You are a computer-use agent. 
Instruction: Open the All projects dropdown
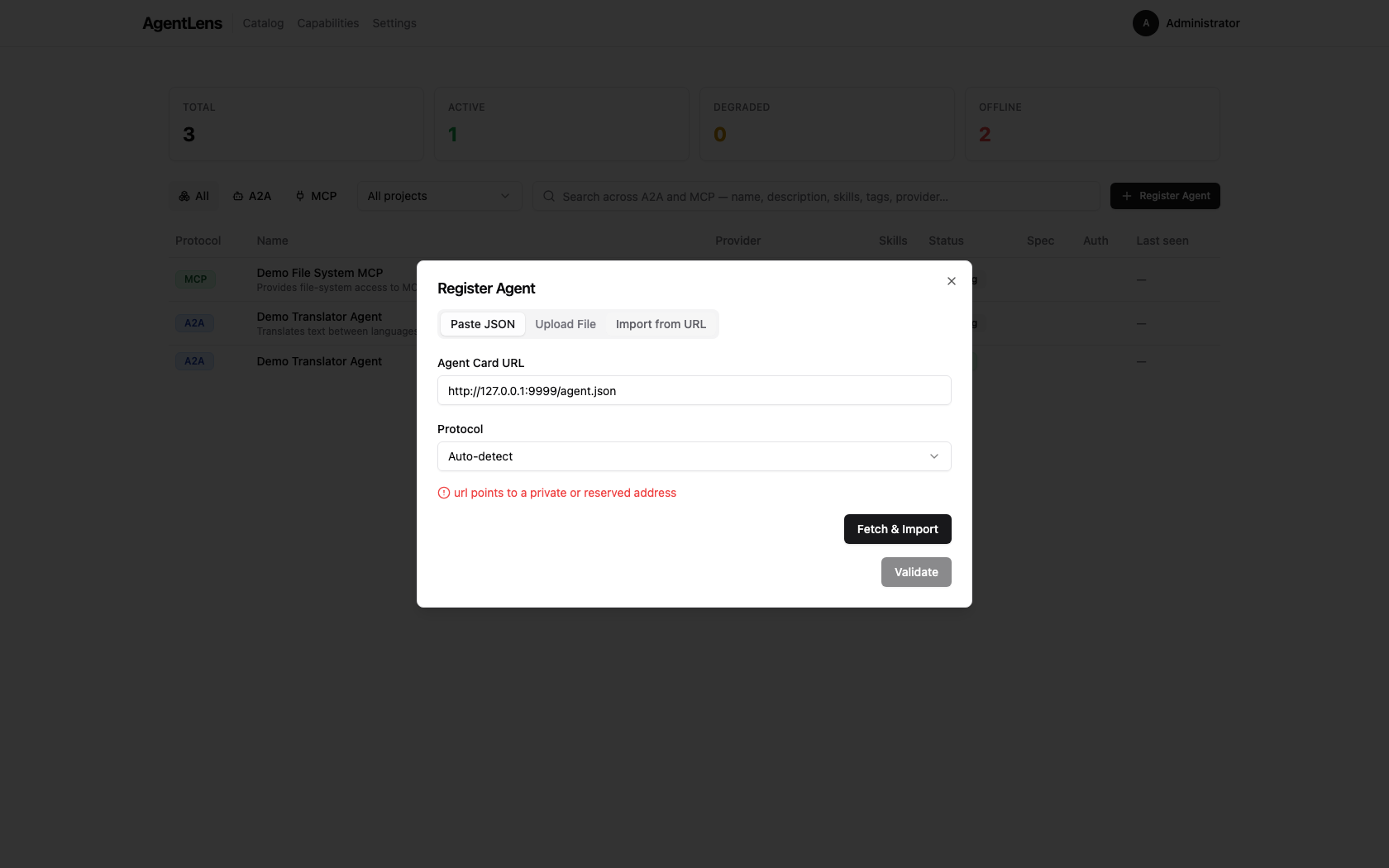tap(439, 196)
